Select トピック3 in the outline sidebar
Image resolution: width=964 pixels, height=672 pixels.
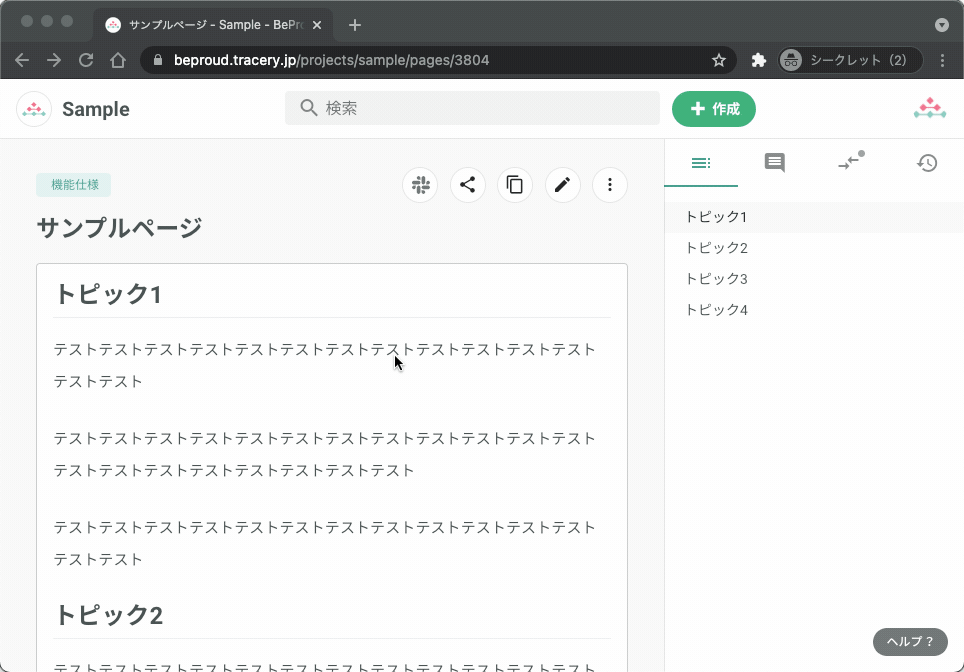716,278
